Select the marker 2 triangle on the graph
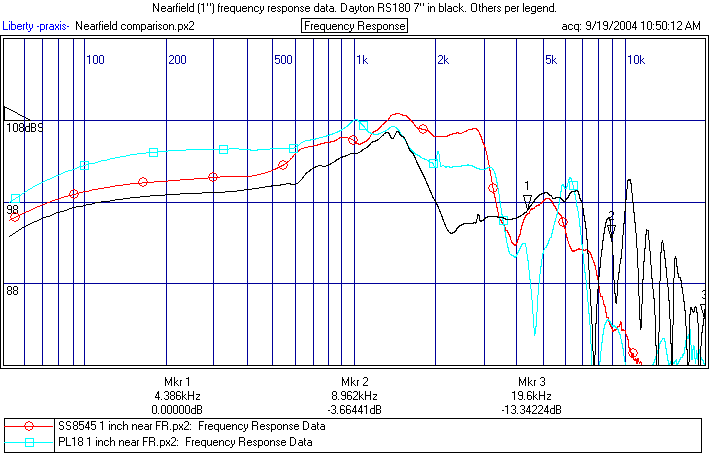This screenshot has width=709, height=456. pyautogui.click(x=611, y=228)
